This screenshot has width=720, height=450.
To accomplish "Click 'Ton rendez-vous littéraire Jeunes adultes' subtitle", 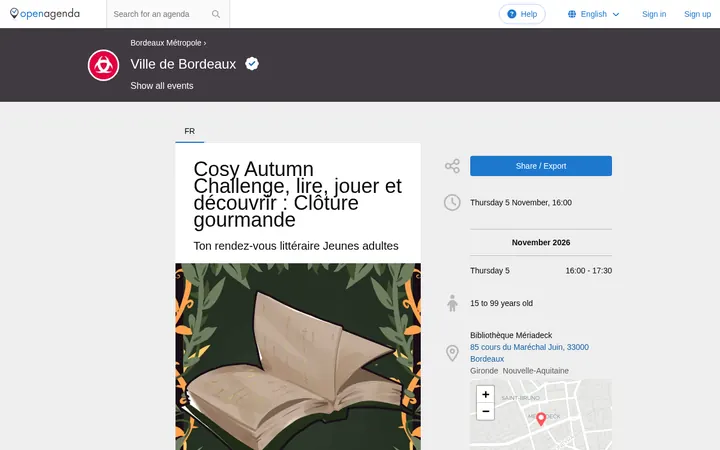I will [x=296, y=246].
